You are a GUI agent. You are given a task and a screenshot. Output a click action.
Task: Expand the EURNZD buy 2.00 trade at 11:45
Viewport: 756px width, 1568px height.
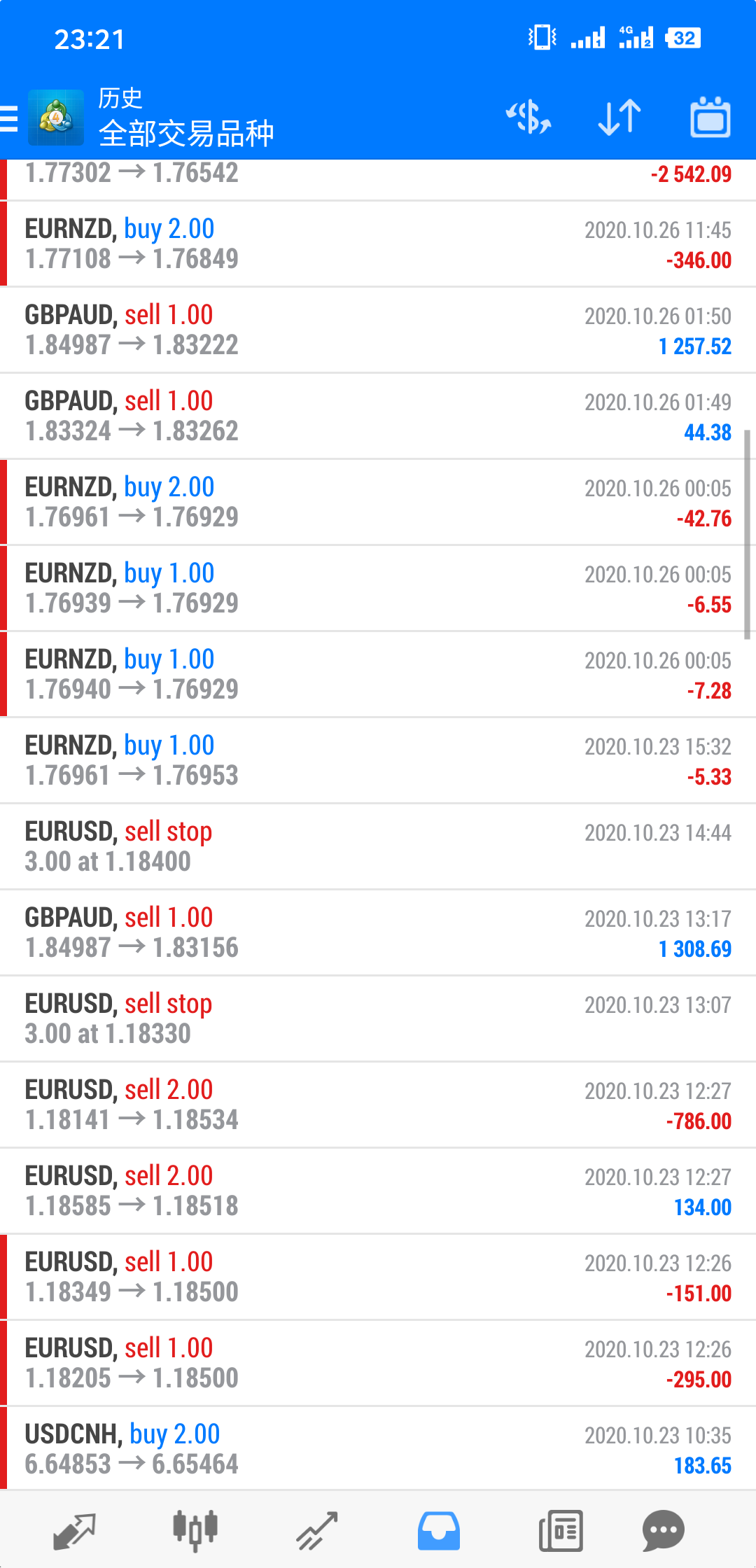point(378,244)
